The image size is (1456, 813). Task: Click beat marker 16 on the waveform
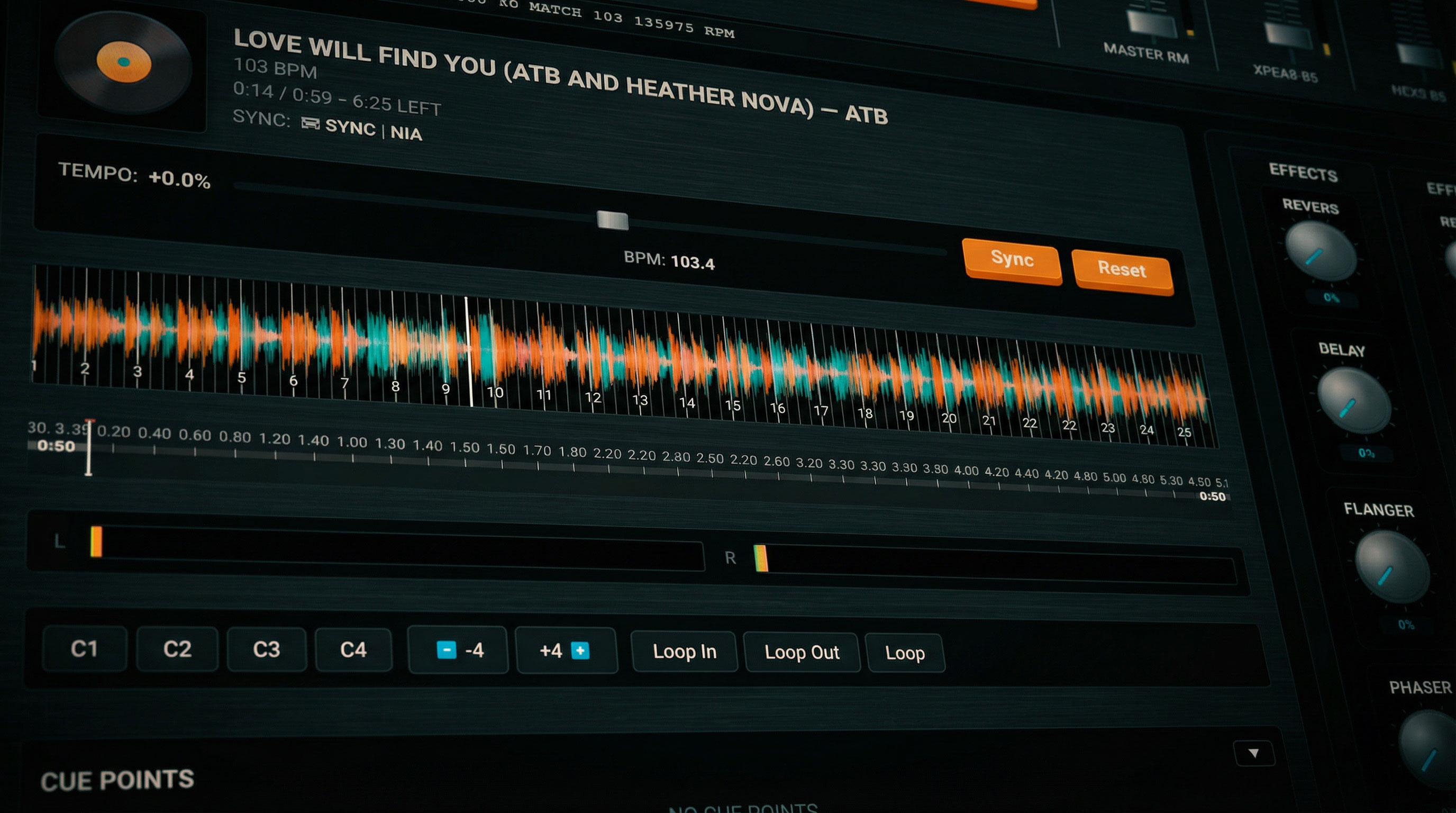(777, 408)
